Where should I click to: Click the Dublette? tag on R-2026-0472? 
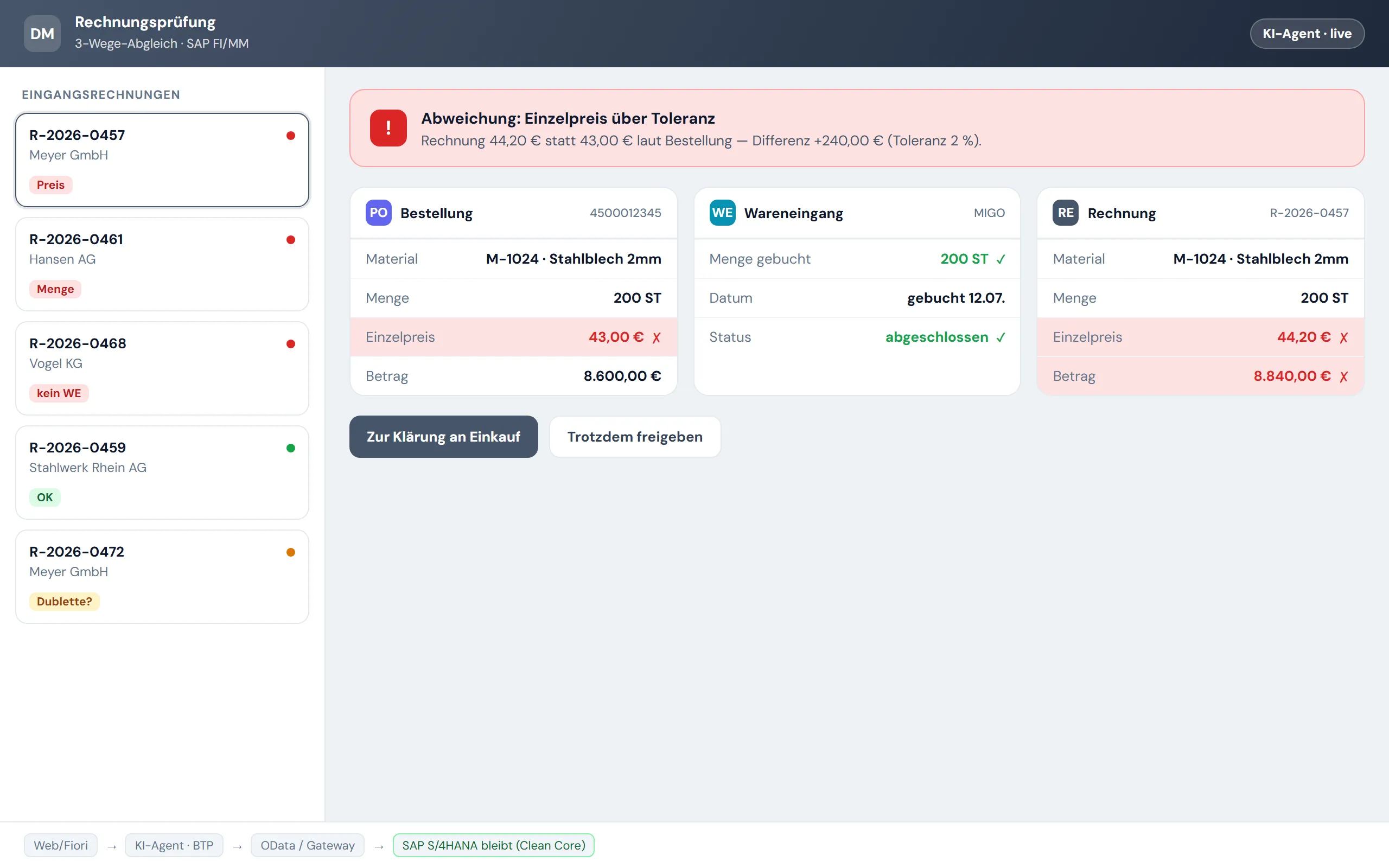click(64, 602)
